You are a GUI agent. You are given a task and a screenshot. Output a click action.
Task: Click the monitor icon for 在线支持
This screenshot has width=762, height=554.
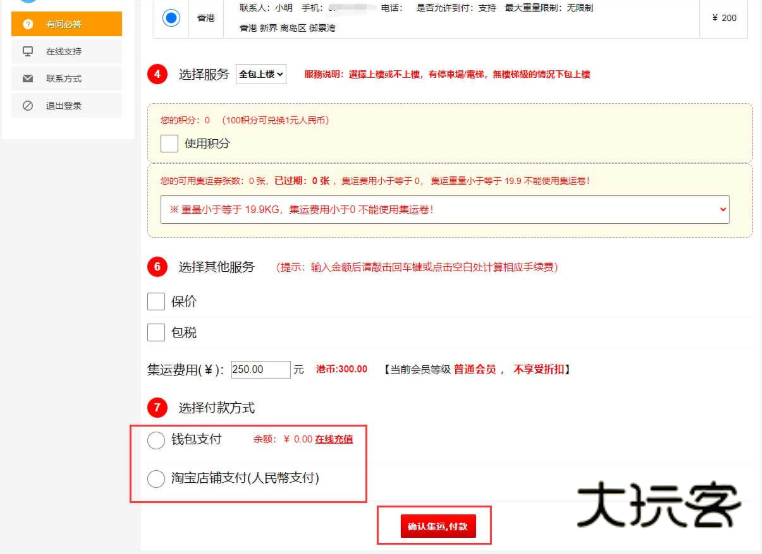[27, 51]
